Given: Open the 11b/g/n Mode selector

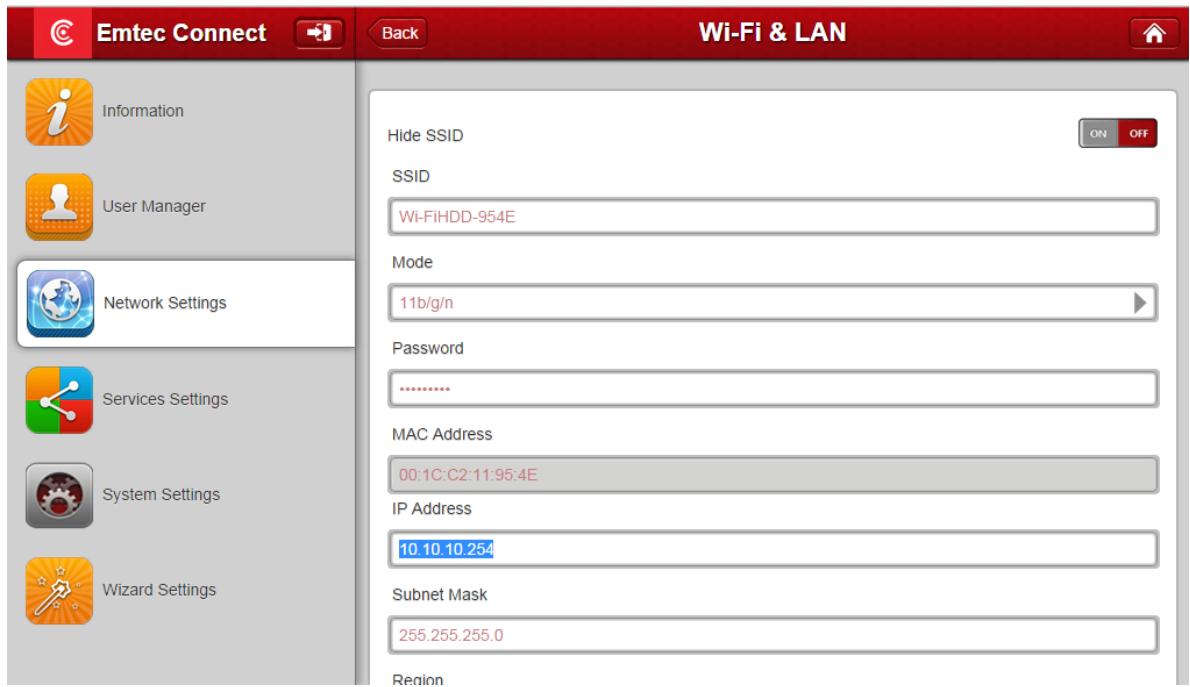Looking at the screenshot, I should pyautogui.click(x=773, y=303).
